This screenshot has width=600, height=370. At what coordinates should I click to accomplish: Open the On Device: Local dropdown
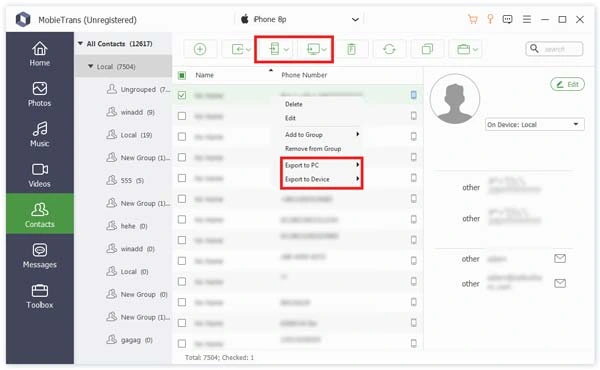(535, 124)
